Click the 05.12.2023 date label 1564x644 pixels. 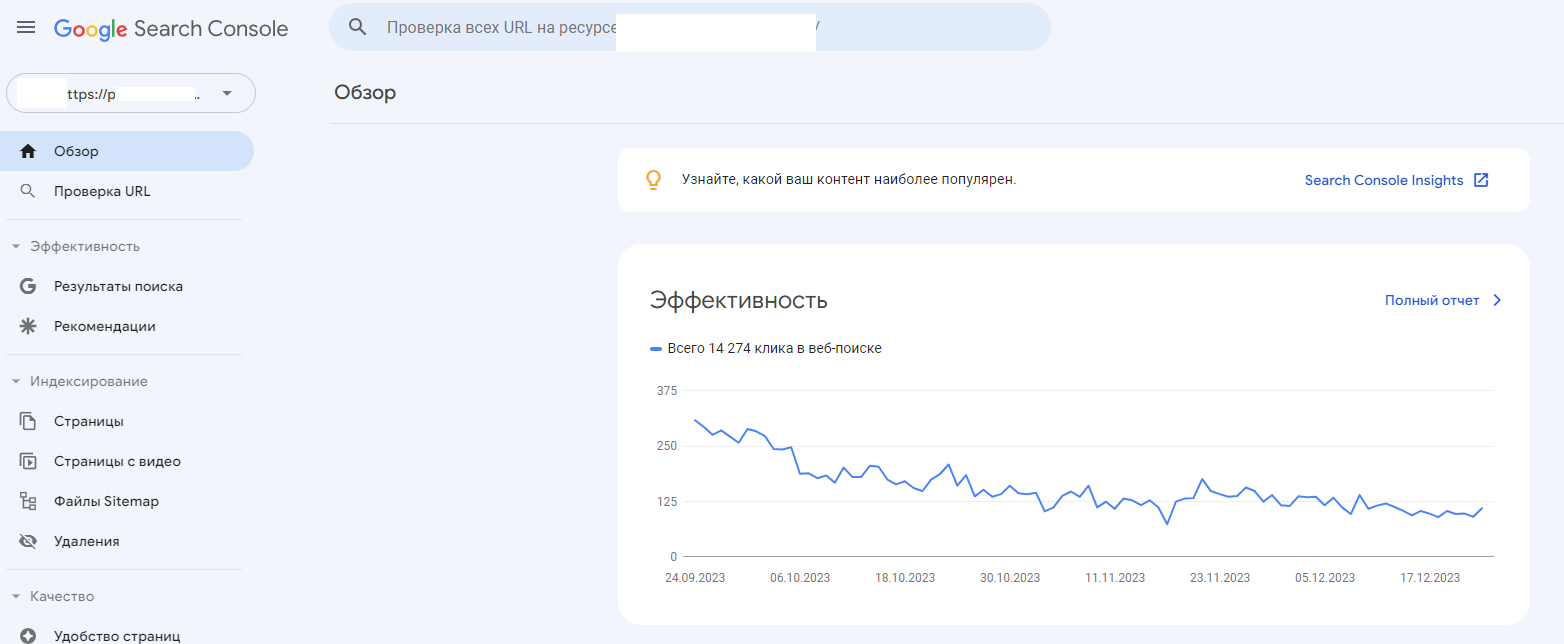click(x=1325, y=578)
